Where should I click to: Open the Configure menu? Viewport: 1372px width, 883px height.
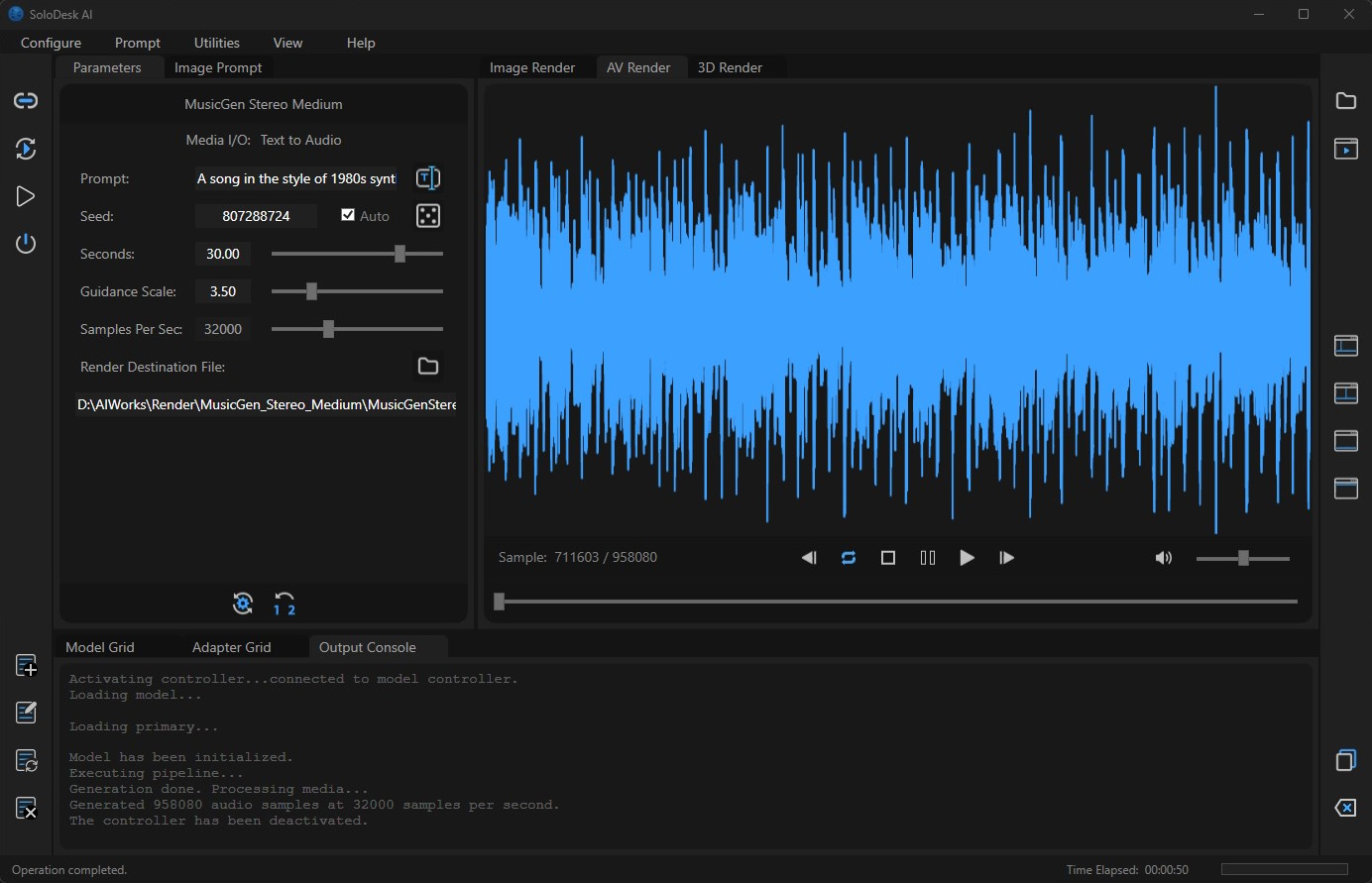[x=52, y=43]
